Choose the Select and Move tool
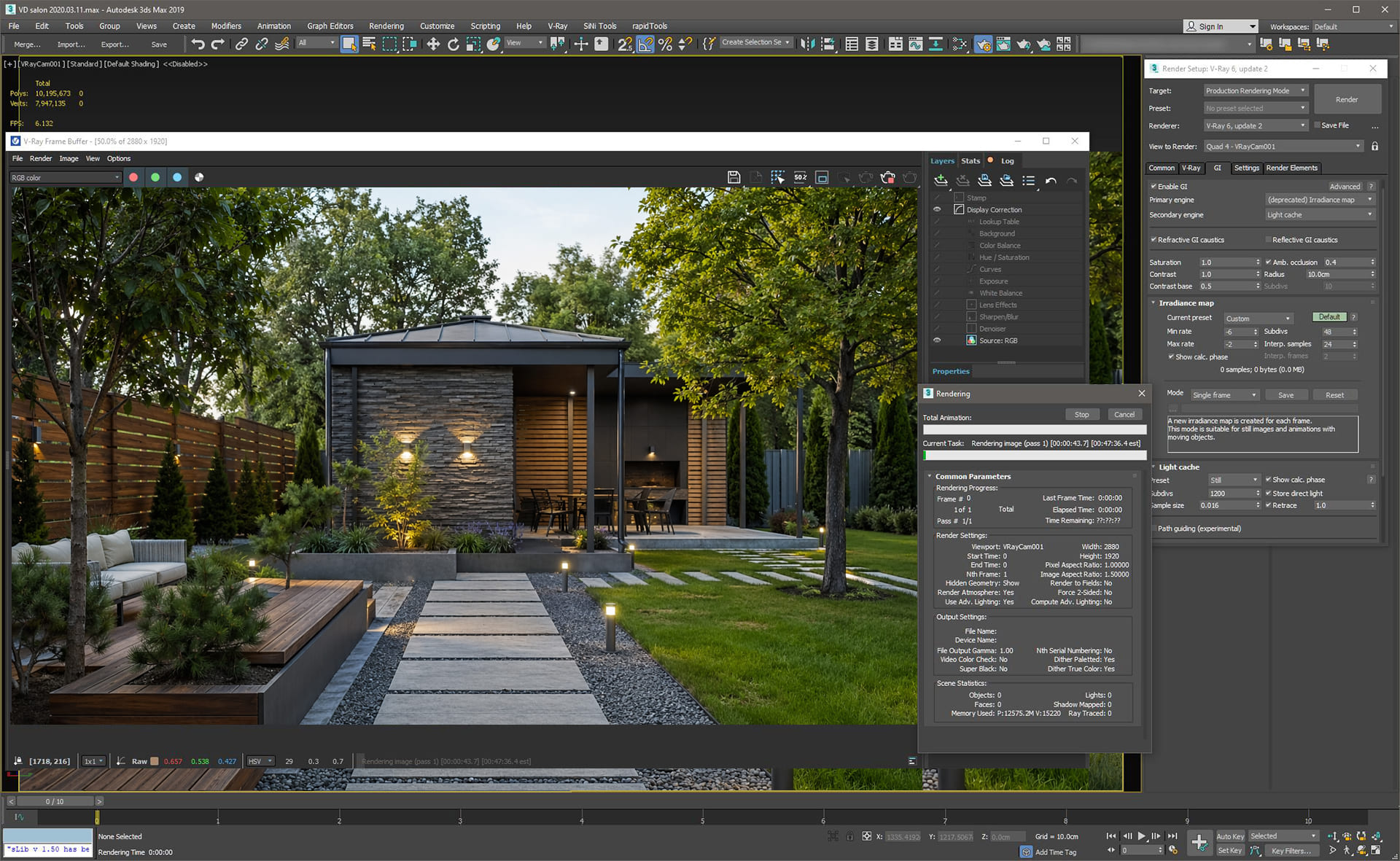Image resolution: width=1400 pixels, height=861 pixels. pos(433,44)
